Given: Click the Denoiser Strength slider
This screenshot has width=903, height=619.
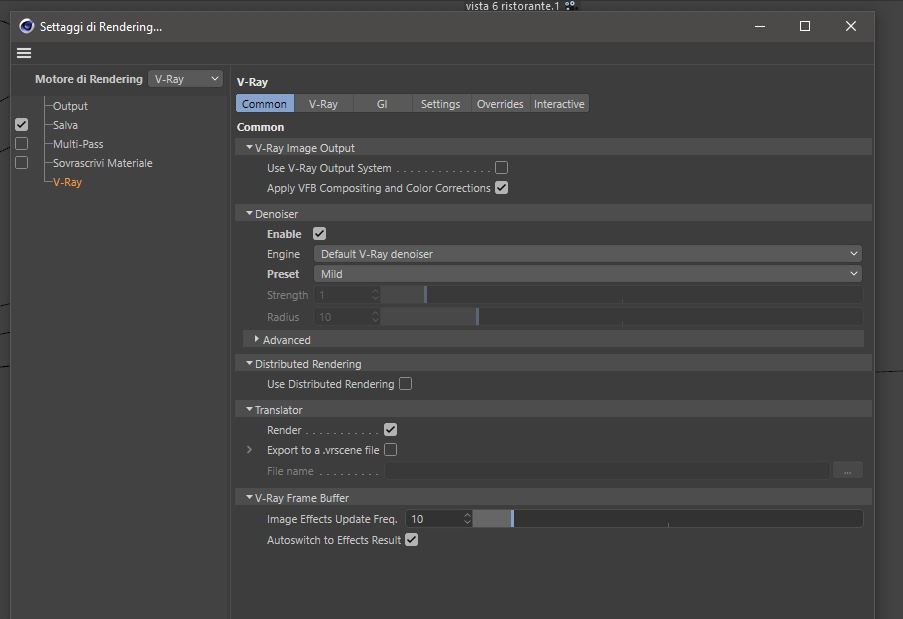Looking at the screenshot, I should coord(622,295).
